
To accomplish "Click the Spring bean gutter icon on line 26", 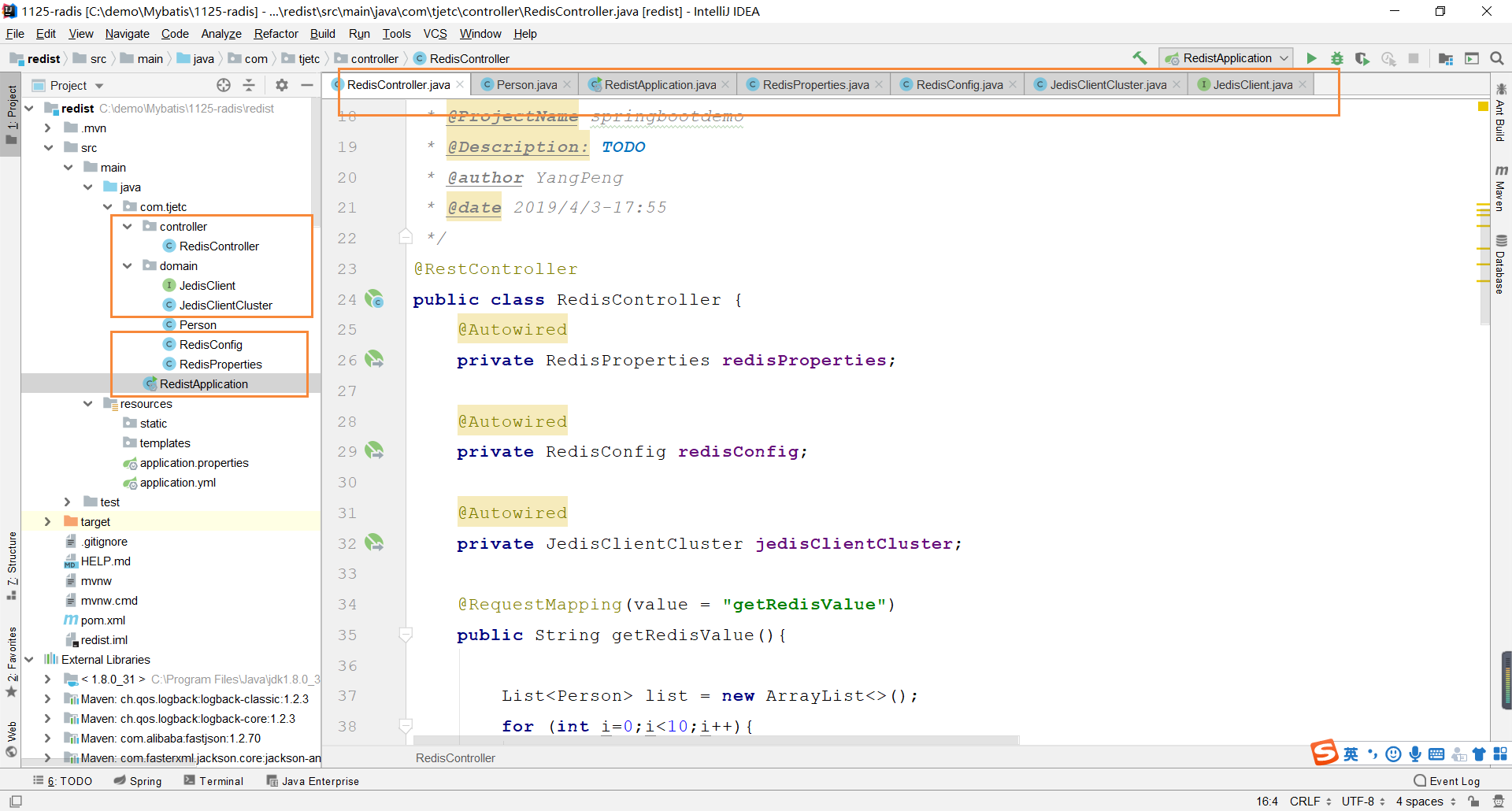I will tap(374, 360).
